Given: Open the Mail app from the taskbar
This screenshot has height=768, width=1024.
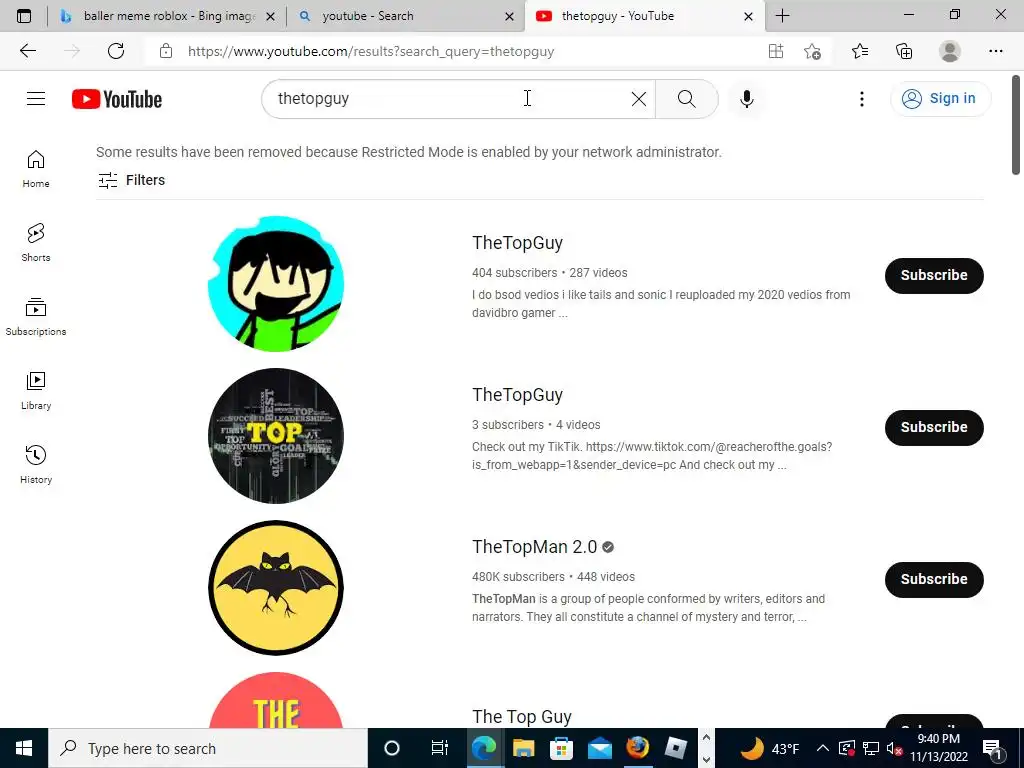Looking at the screenshot, I should (x=600, y=748).
